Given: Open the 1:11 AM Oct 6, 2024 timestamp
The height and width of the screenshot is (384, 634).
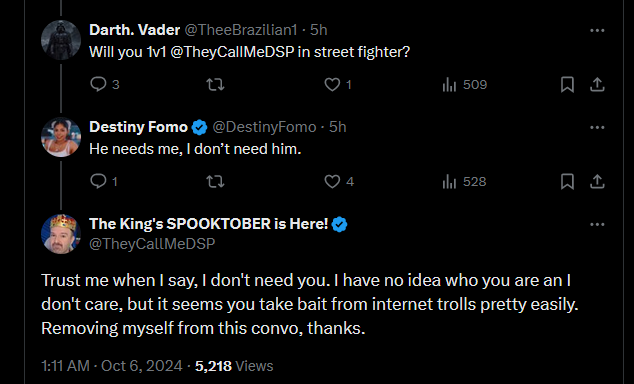Looking at the screenshot, I should (112, 366).
